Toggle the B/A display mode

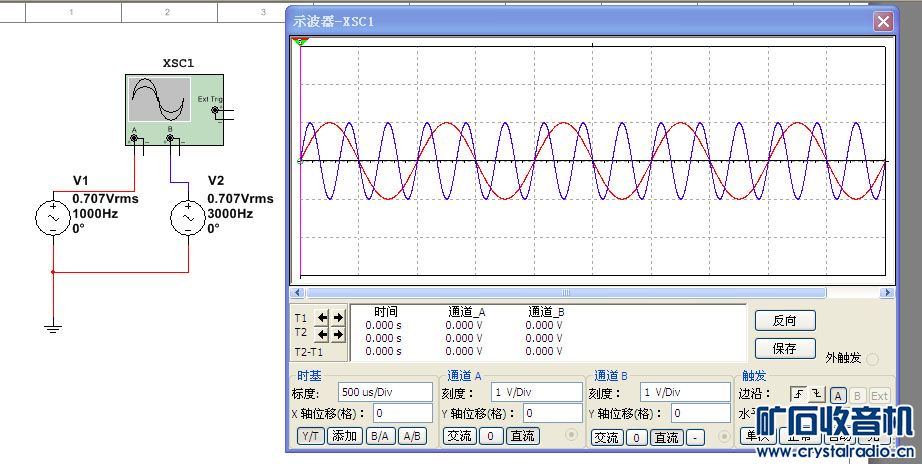pyautogui.click(x=379, y=436)
